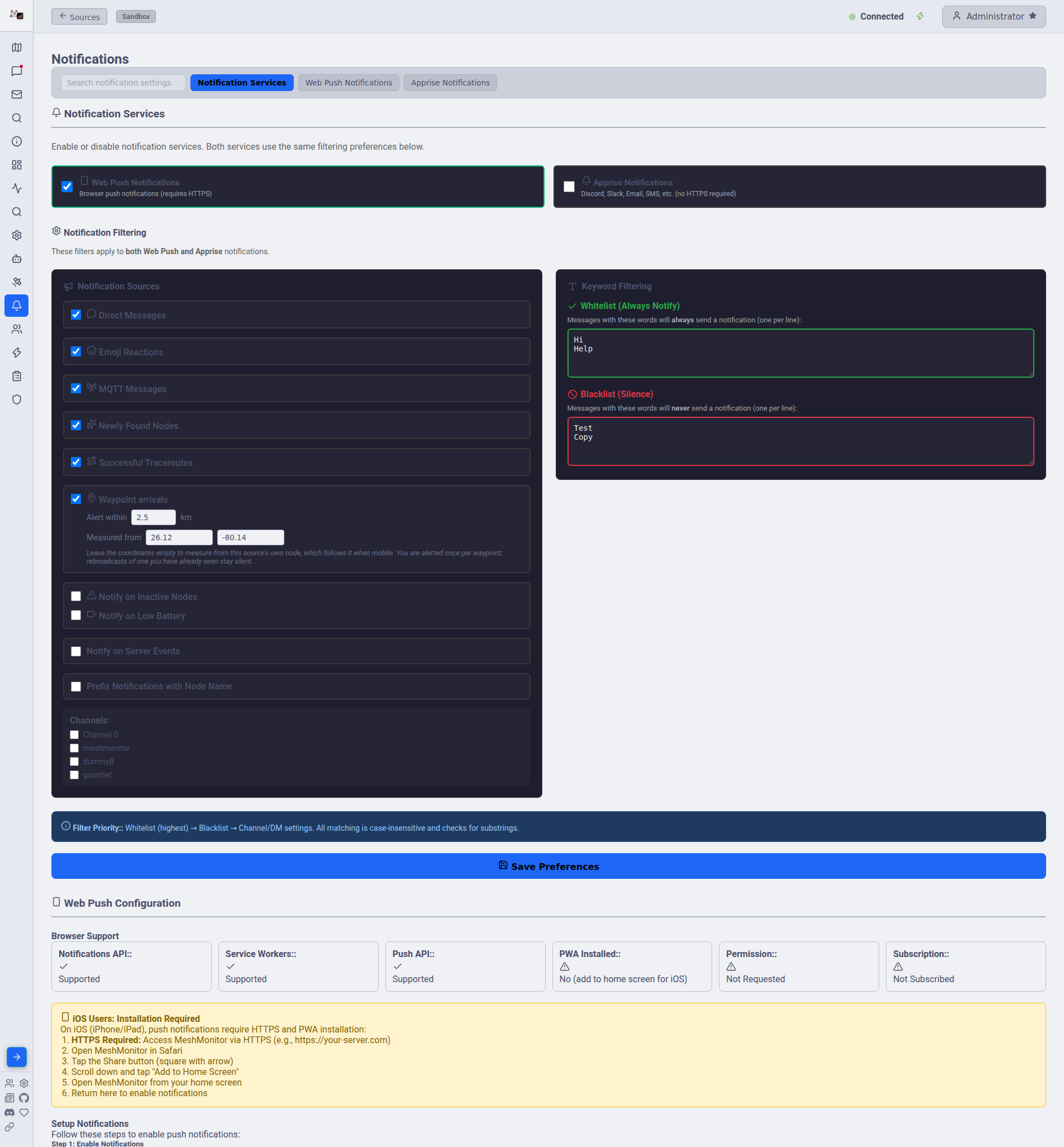Click the info circle icon in the sidebar
Screen dimensions: 1064x1147
pos(17,142)
